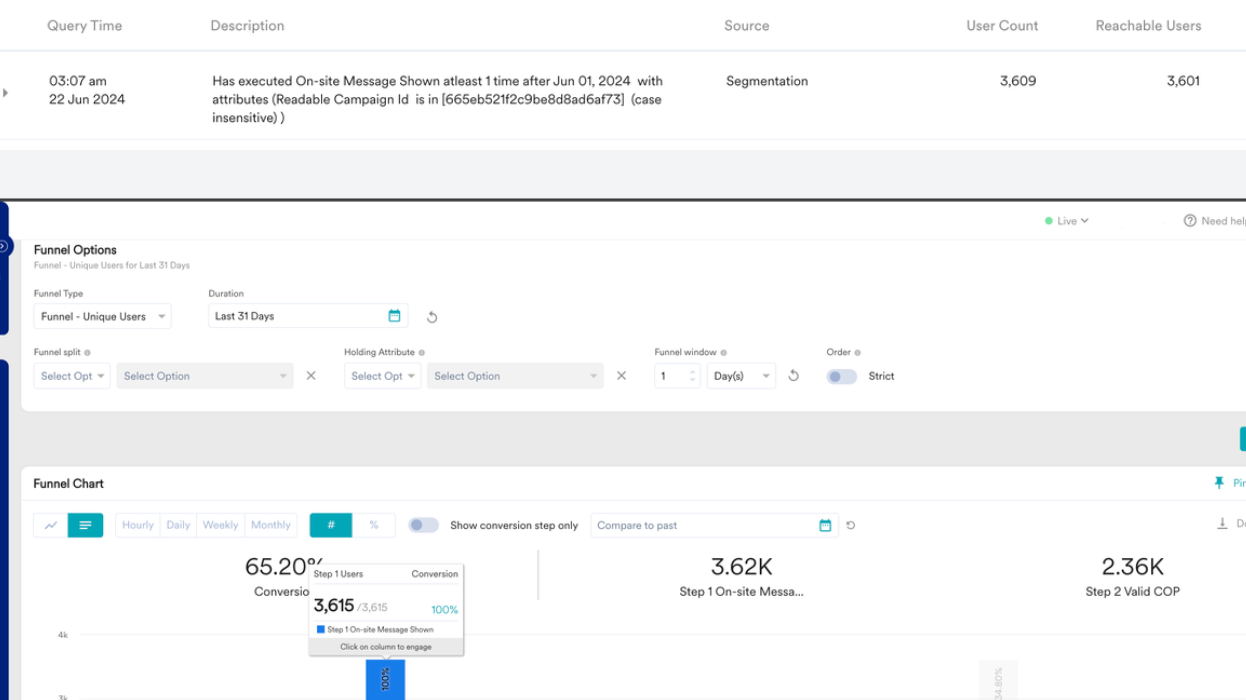Switch to bar chart view icon
This screenshot has width=1246, height=700.
tap(85, 525)
